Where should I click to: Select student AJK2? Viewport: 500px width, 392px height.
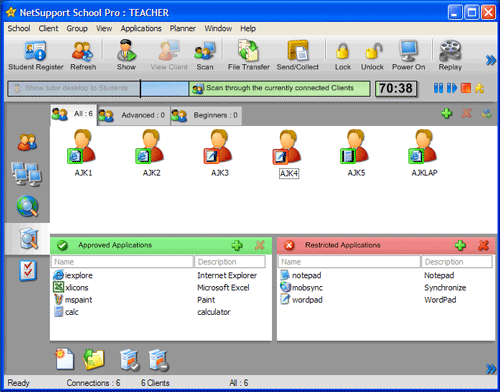tap(151, 153)
